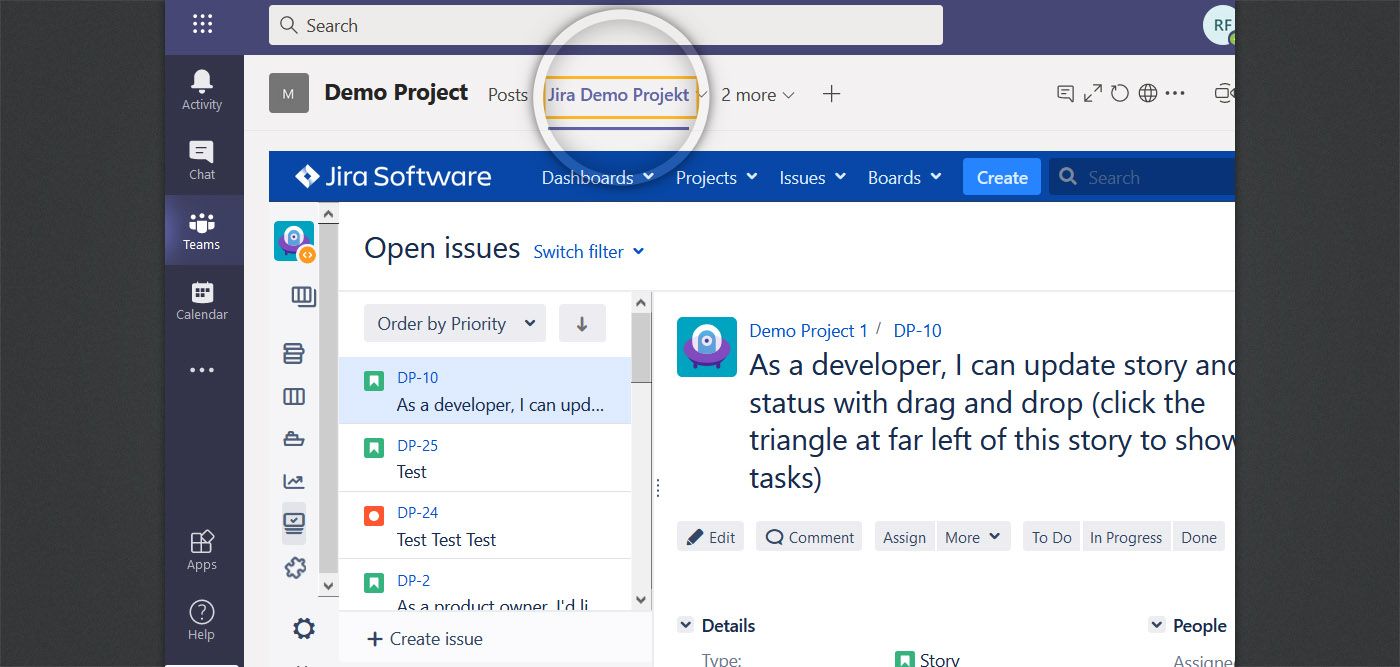Viewport: 1400px width, 667px height.
Task: Select issue DP-2 in the list
Action: click(485, 585)
